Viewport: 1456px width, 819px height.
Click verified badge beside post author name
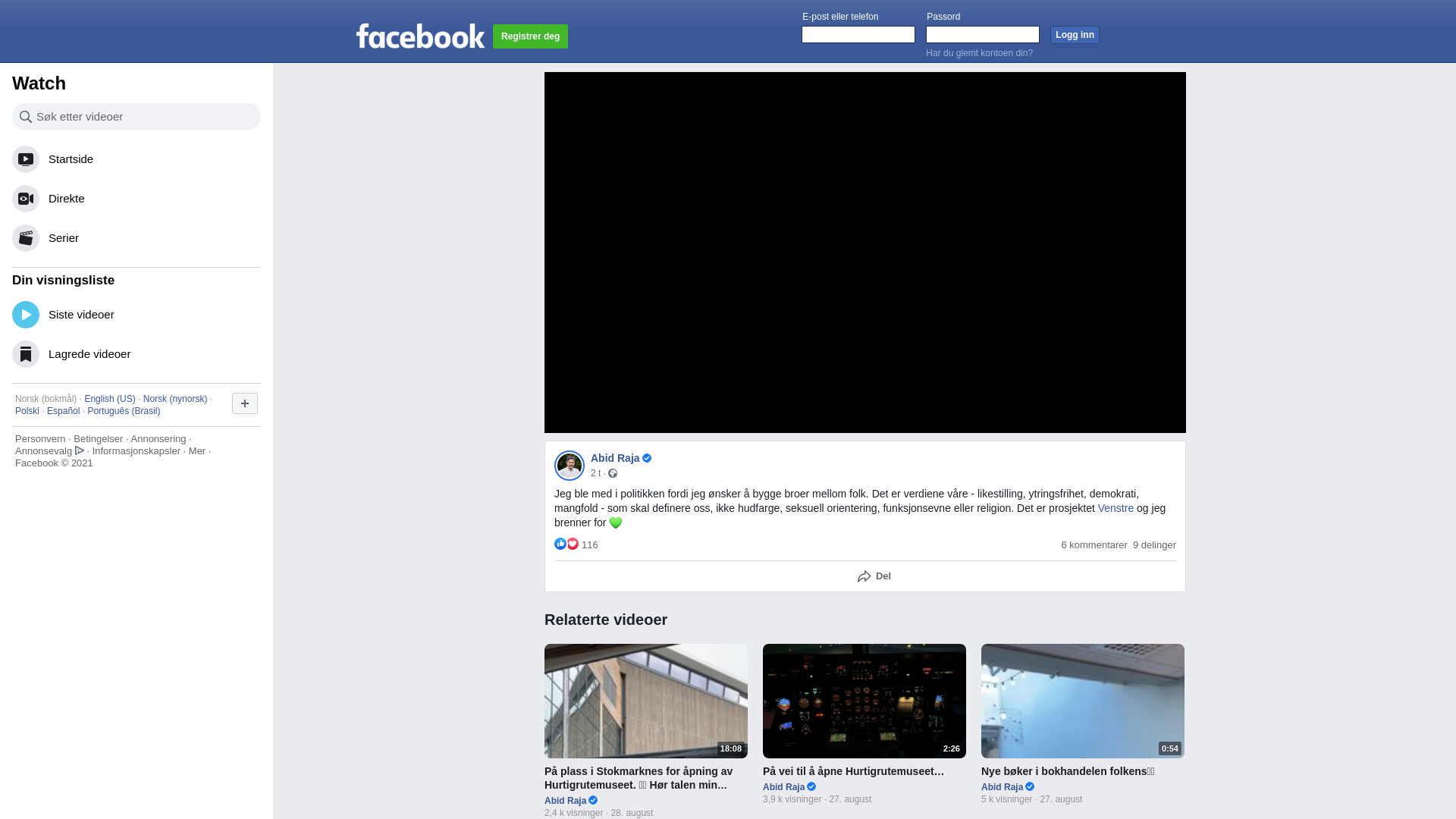(x=647, y=458)
